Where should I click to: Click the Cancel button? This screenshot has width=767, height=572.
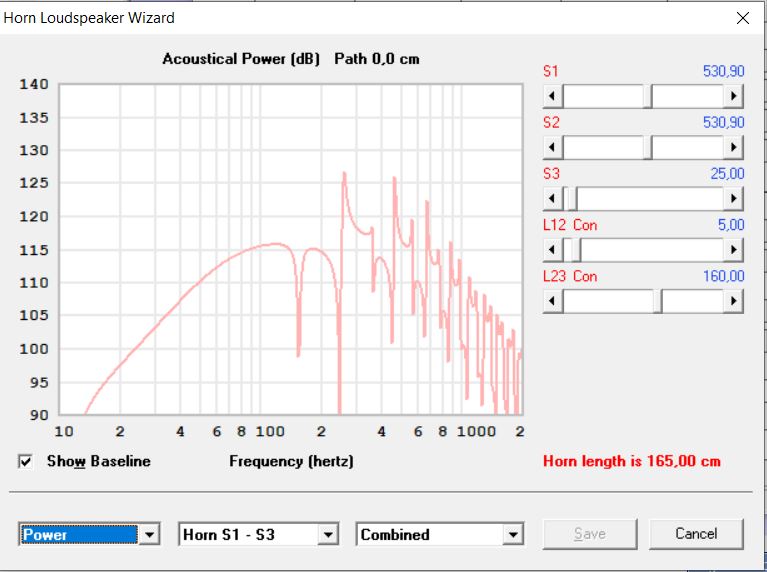tap(696, 534)
